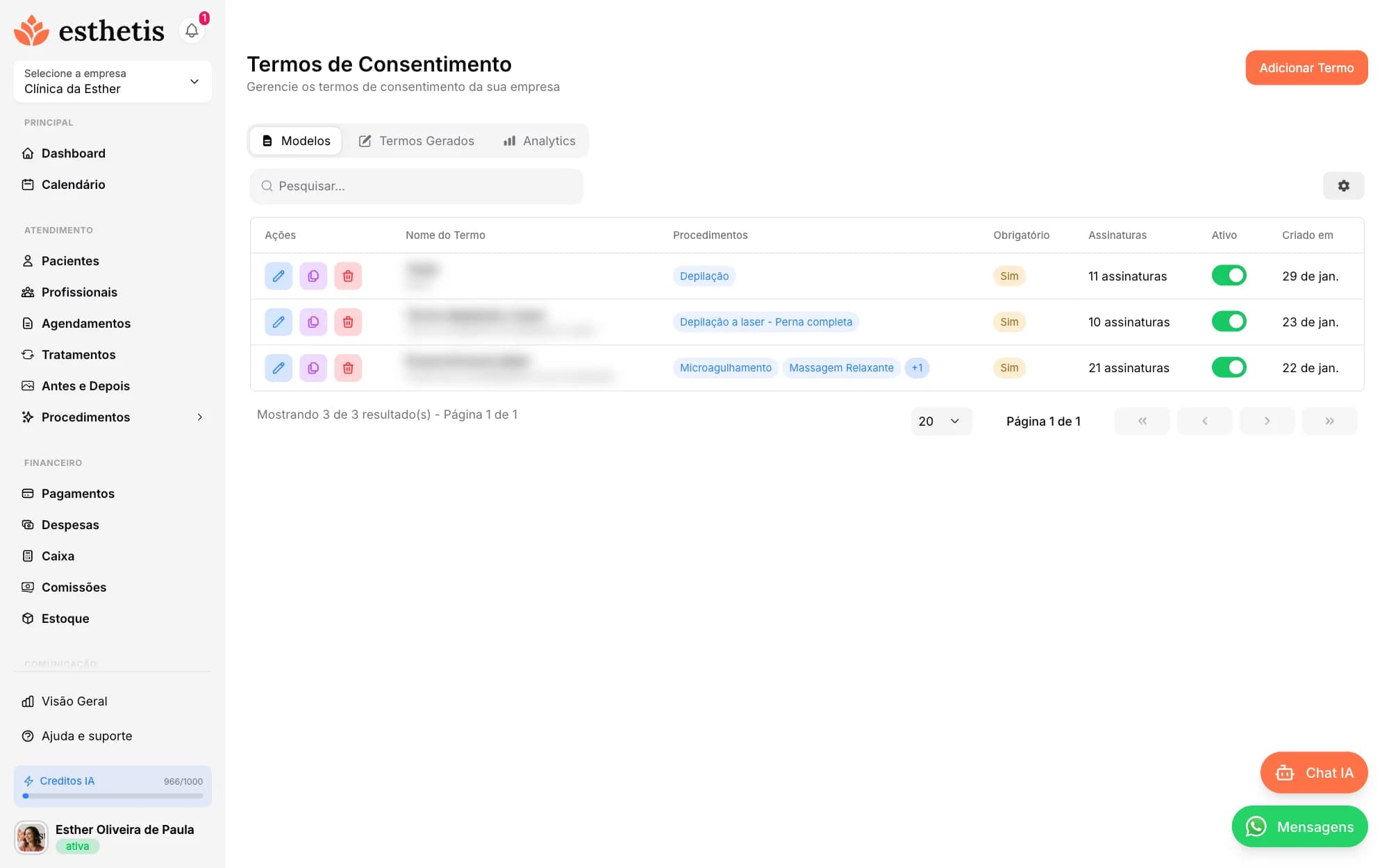The height and width of the screenshot is (868, 1389).
Task: Go to last page button
Action: point(1329,422)
